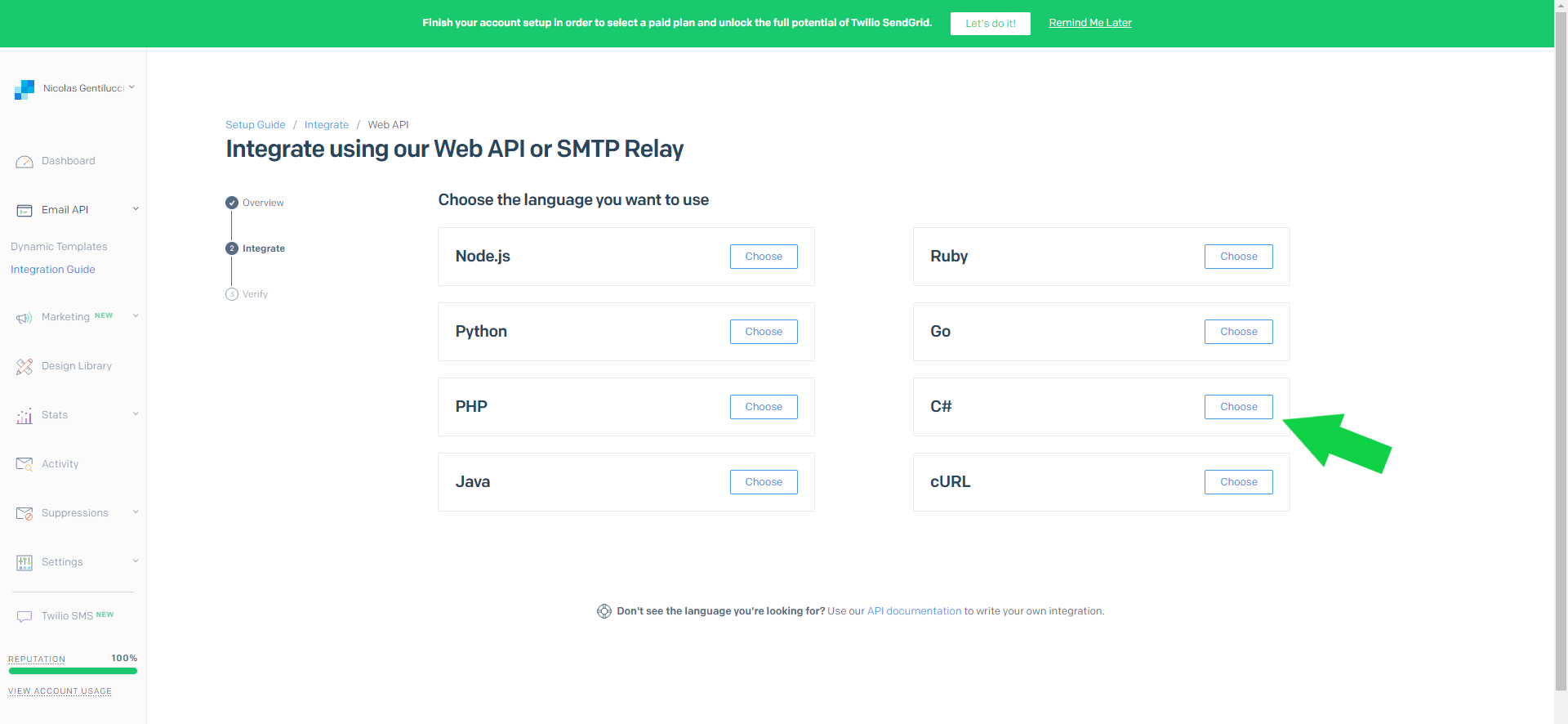The height and width of the screenshot is (724, 1568).
Task: Expand the Nicolas Gentilucci account dropdown
Action: (131, 87)
